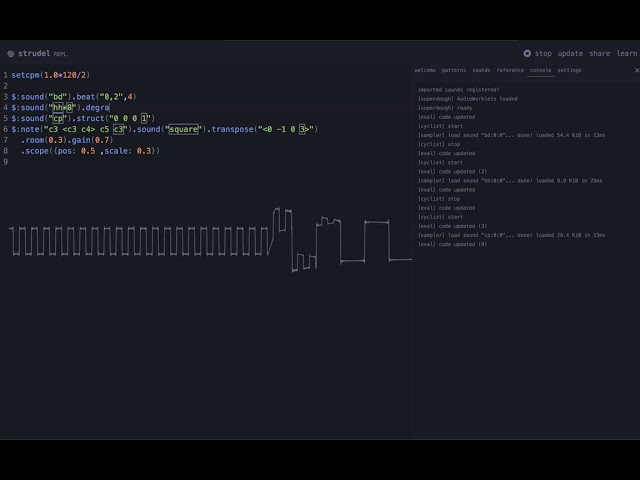Click the update button

point(570,53)
